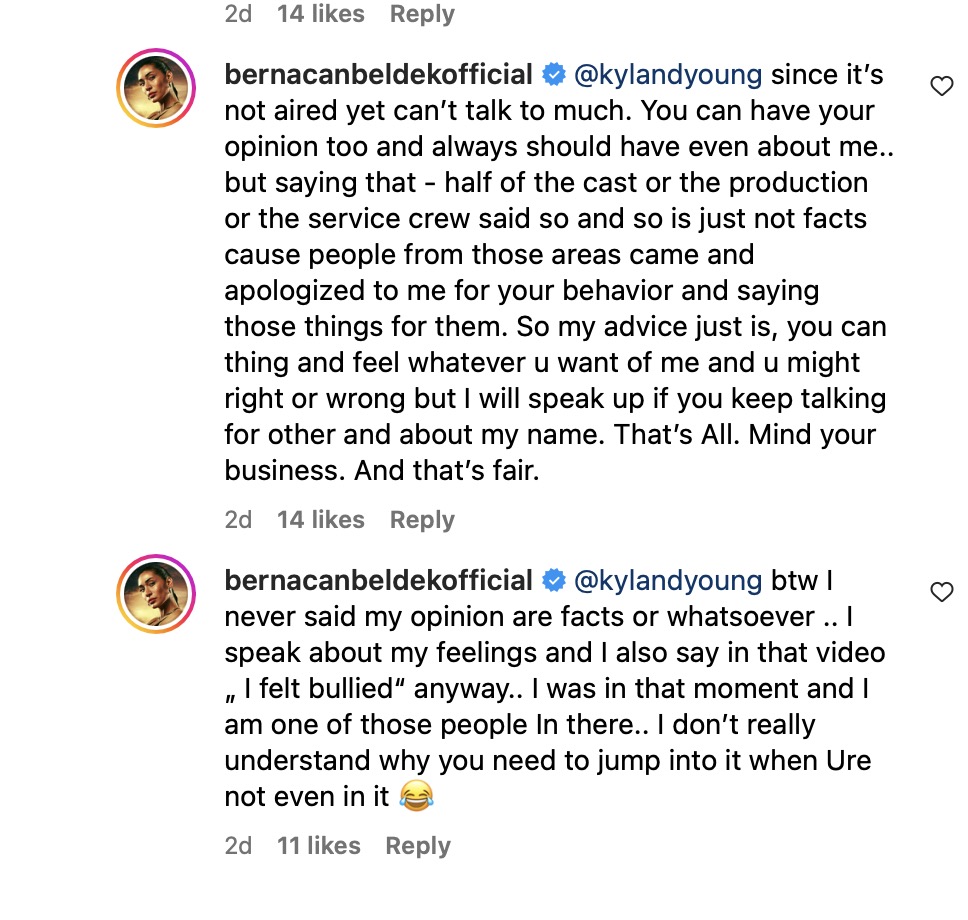Click the cut-off Reply button at the very top

coord(422,14)
